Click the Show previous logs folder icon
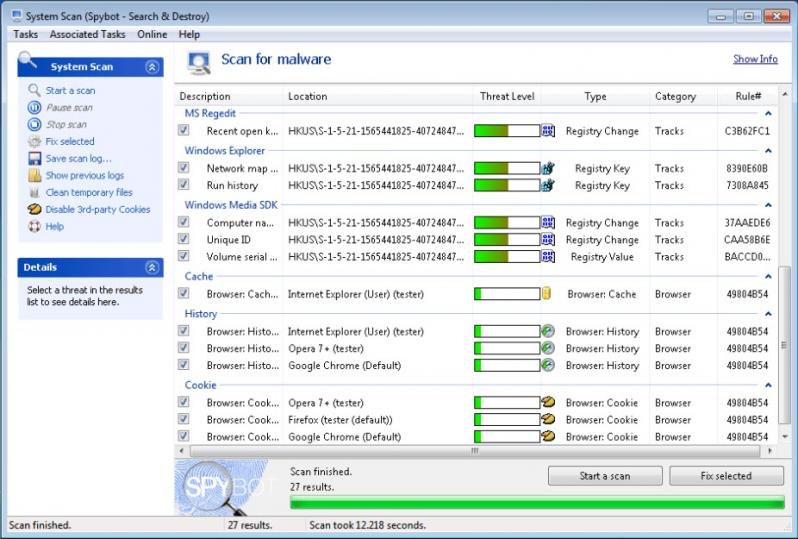Screen dimensions: 798x539 pos(34,175)
